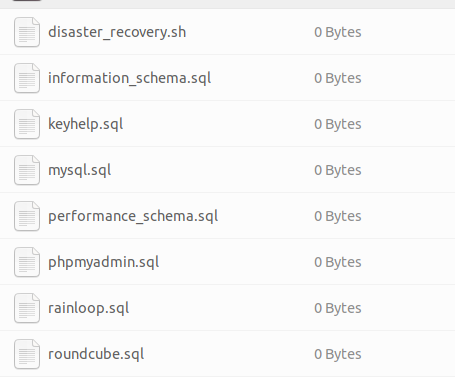Click the 0 Bytes size of roundcube.sql
Viewport: 455px width, 377px height.
coord(338,354)
